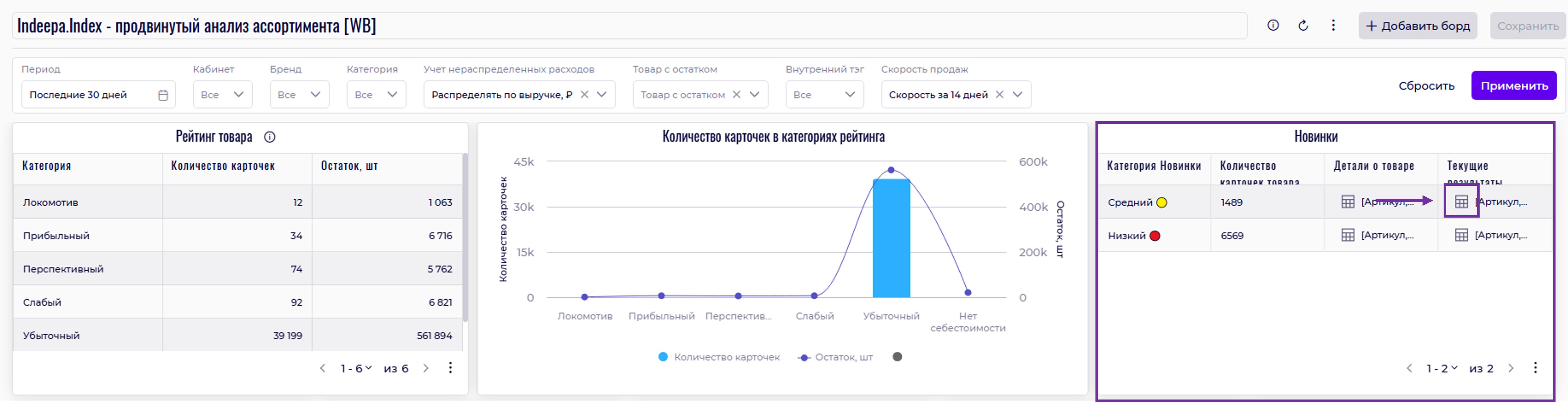Open three-dot menu of Рейтинг товара table
This screenshot has width=1568, height=402.
tap(450, 368)
